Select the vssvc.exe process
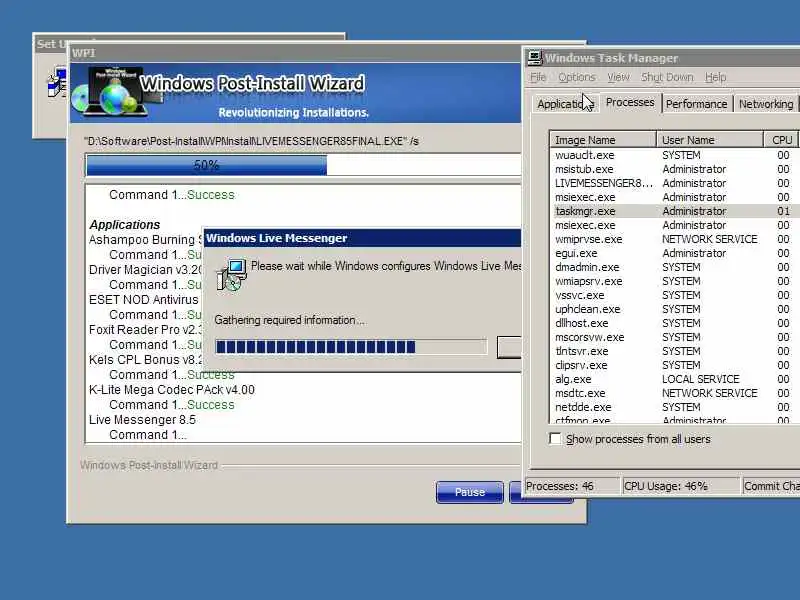This screenshot has height=600, width=800. point(673,295)
